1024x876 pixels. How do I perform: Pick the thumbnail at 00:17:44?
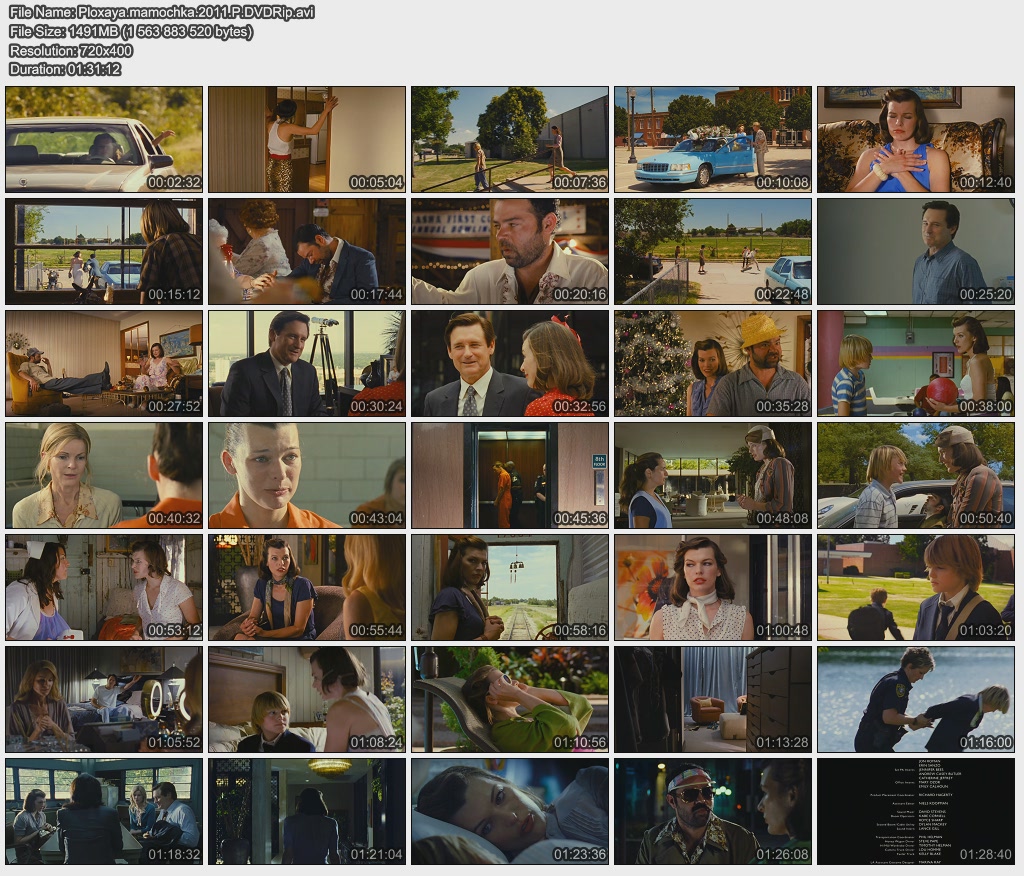pyautogui.click(x=307, y=251)
